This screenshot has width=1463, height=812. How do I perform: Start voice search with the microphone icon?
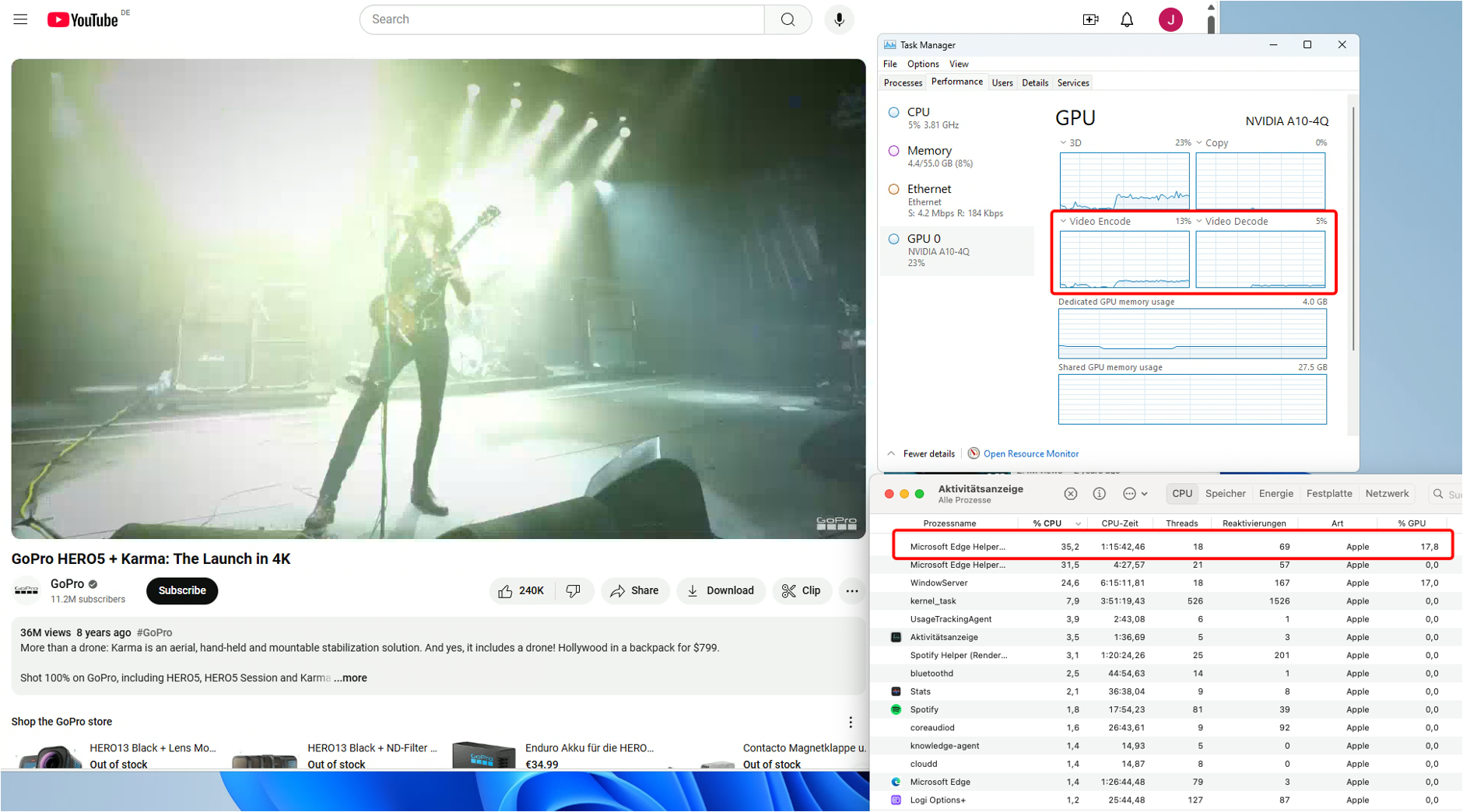[x=839, y=19]
